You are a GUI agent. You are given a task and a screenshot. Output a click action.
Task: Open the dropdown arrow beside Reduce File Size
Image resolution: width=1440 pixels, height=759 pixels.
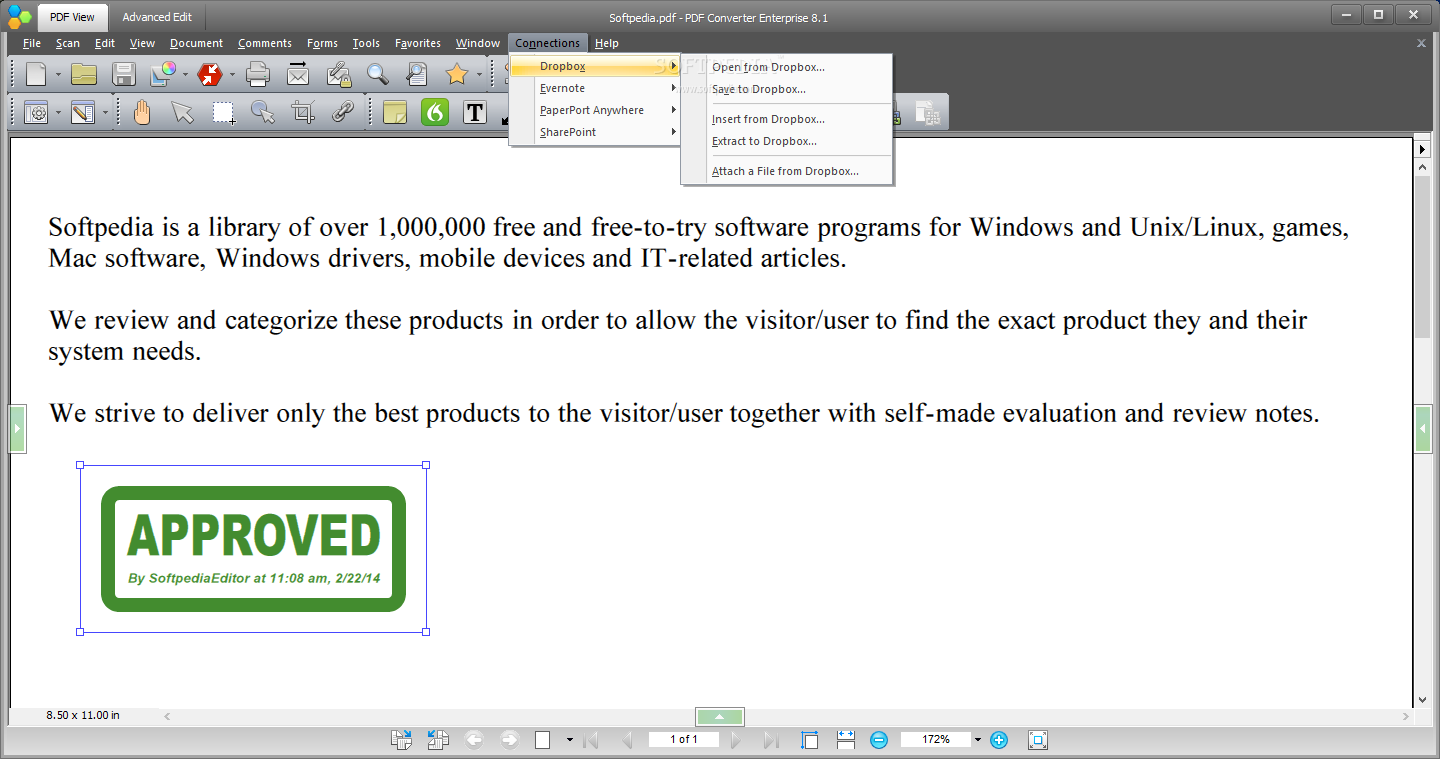pos(232,74)
